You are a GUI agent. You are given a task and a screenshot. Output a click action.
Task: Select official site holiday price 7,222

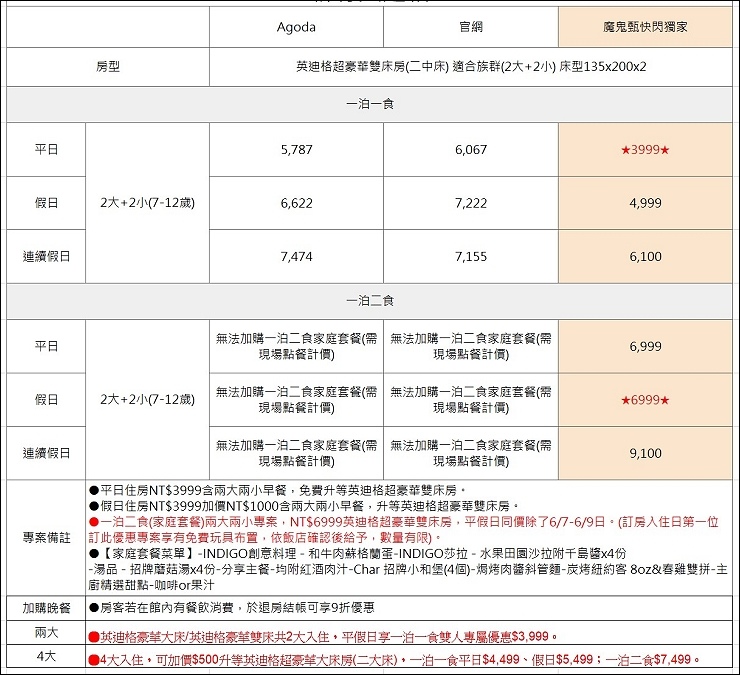471,203
